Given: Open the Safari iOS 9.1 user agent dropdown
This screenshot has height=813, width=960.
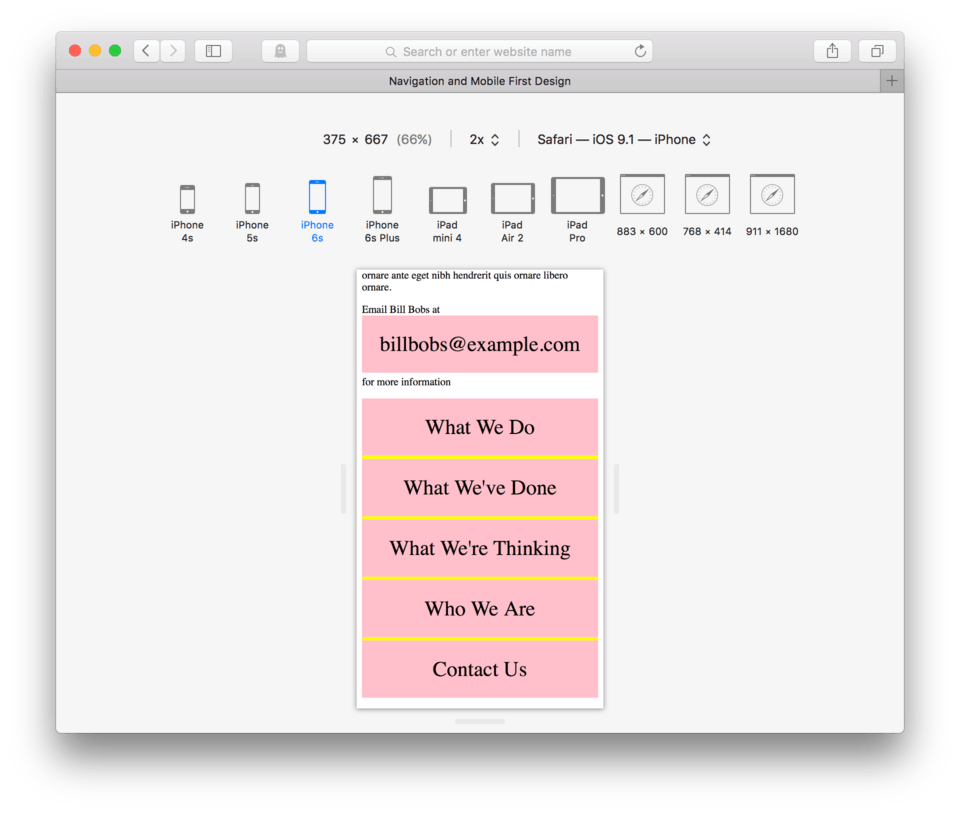Looking at the screenshot, I should tap(624, 140).
